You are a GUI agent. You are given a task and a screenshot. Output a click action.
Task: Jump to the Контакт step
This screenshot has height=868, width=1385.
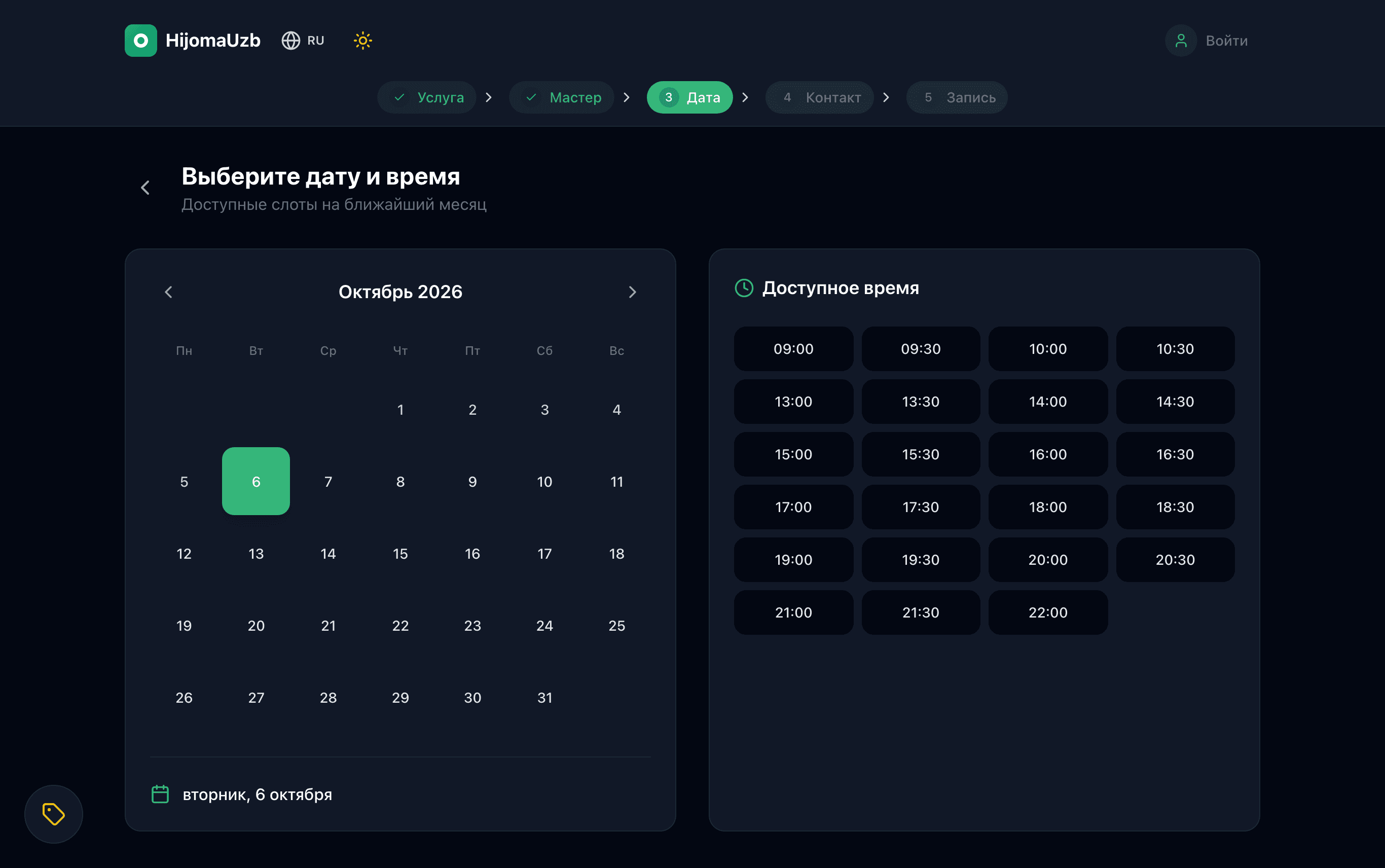pos(820,97)
